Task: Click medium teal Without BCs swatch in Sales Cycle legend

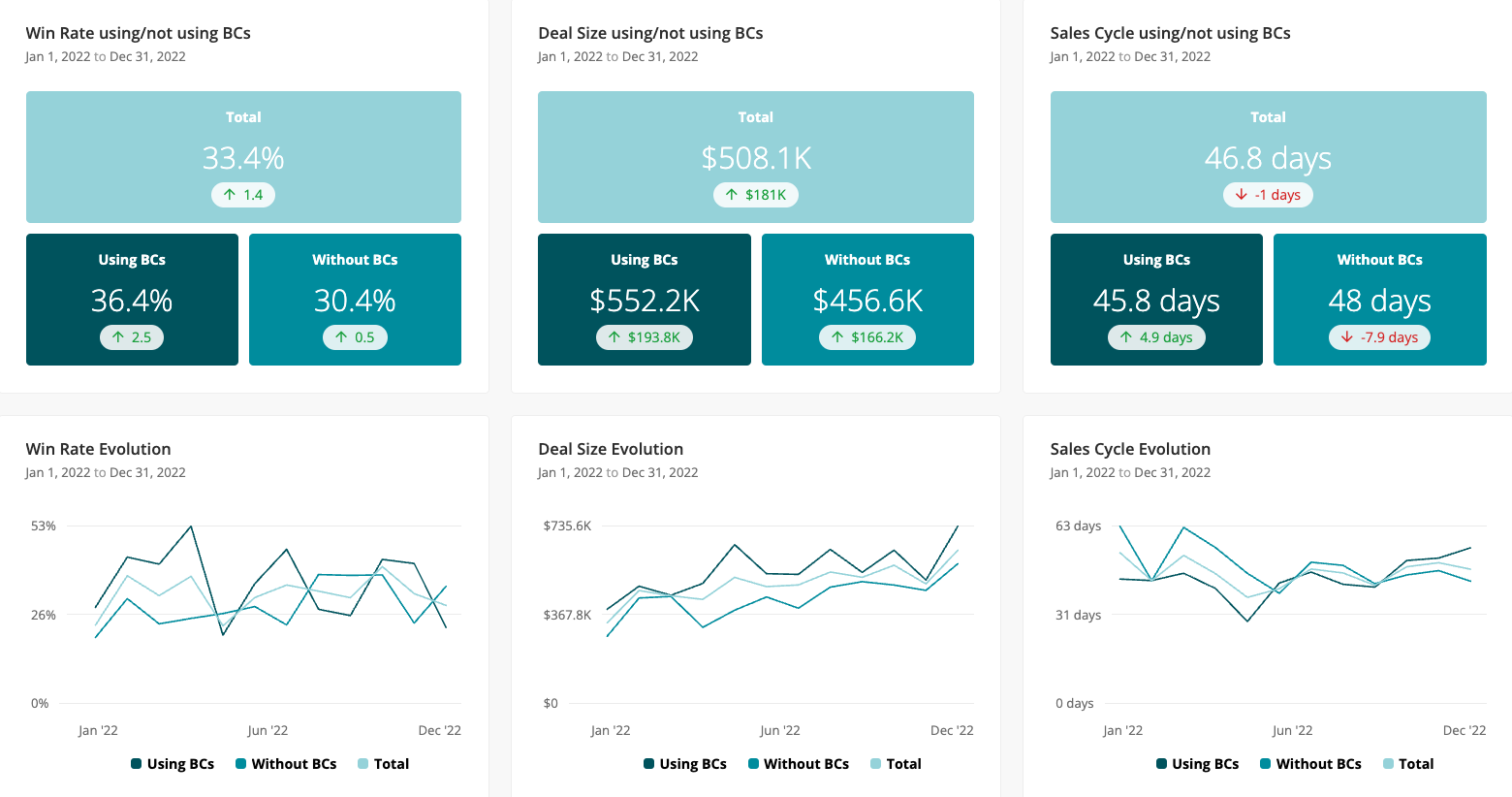Action: click(x=1266, y=764)
